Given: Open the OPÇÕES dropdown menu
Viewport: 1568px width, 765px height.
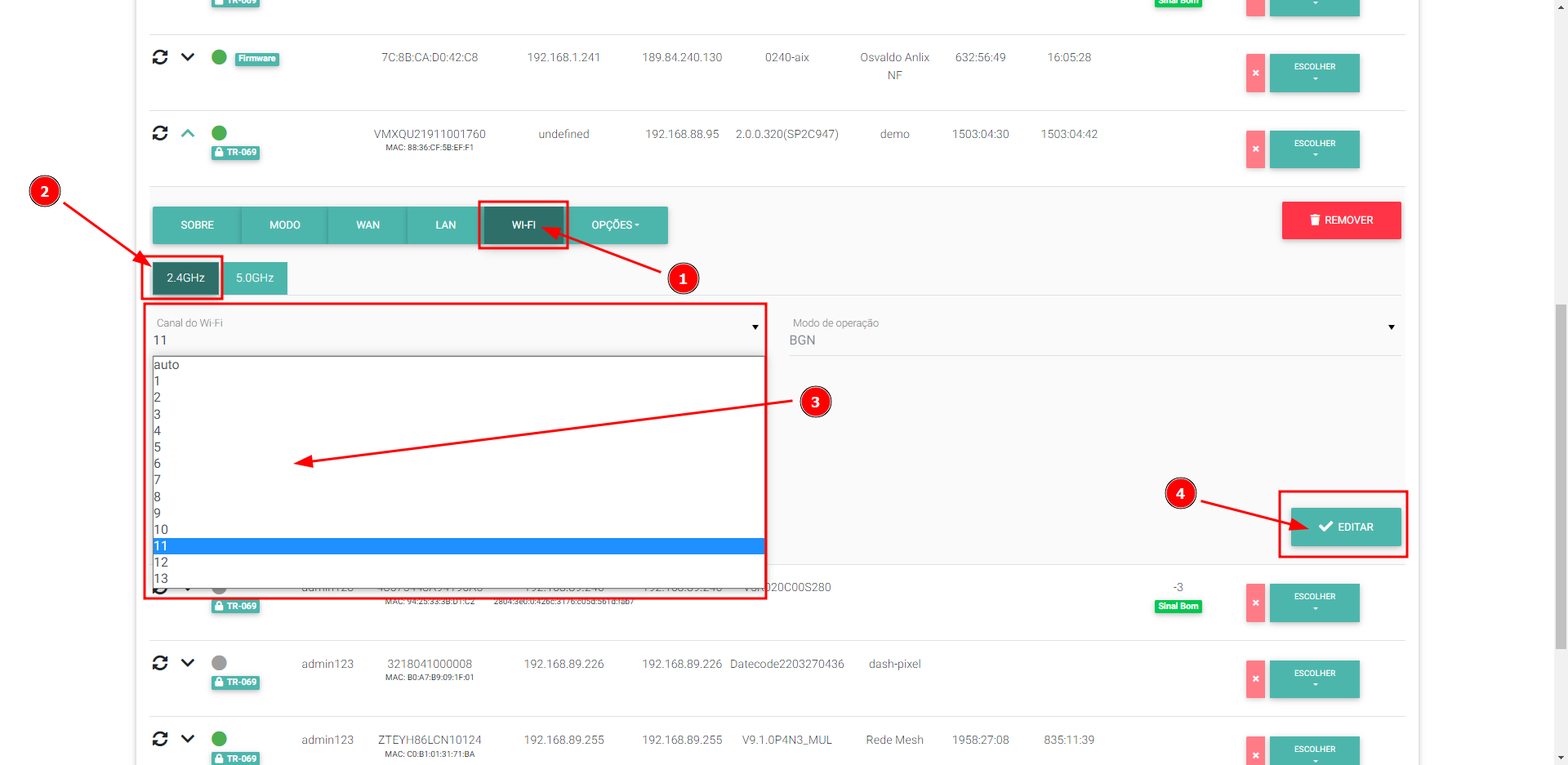Looking at the screenshot, I should coord(616,225).
